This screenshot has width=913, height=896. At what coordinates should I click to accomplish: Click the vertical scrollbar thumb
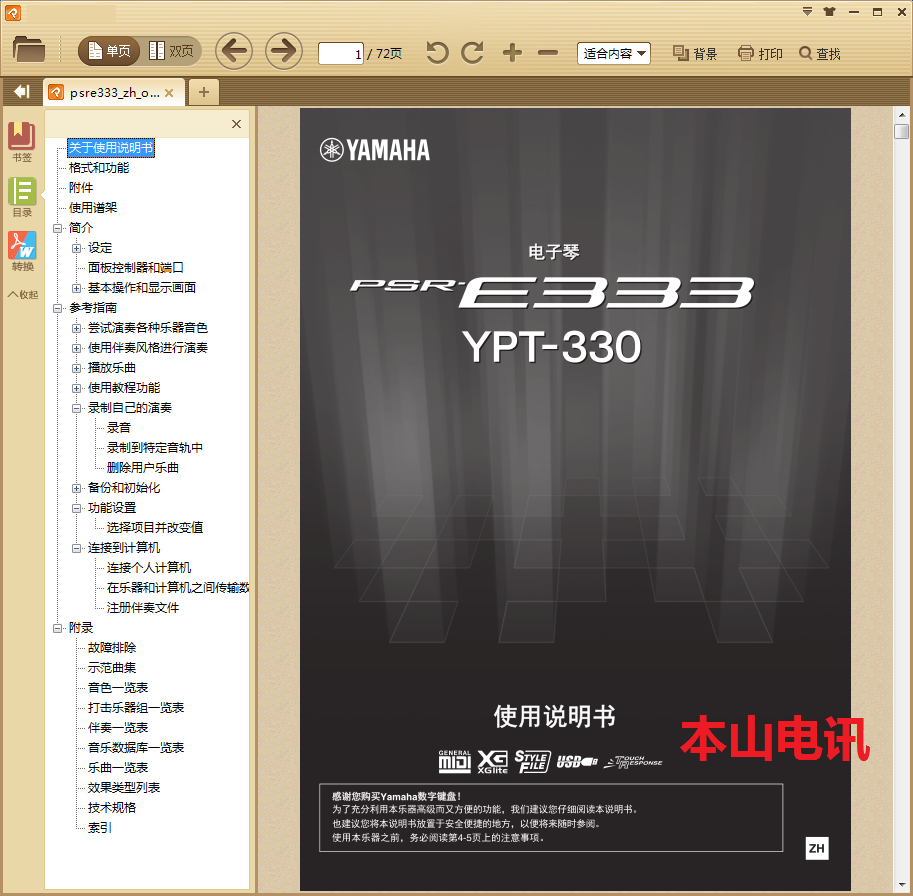(901, 131)
